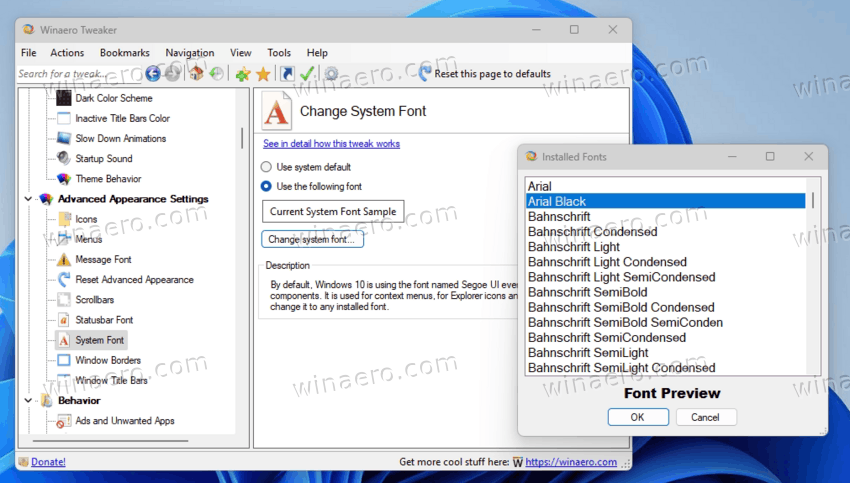Click the tree panel vertical scrollbar
Viewport: 850px width, 483px height.
[x=242, y=138]
